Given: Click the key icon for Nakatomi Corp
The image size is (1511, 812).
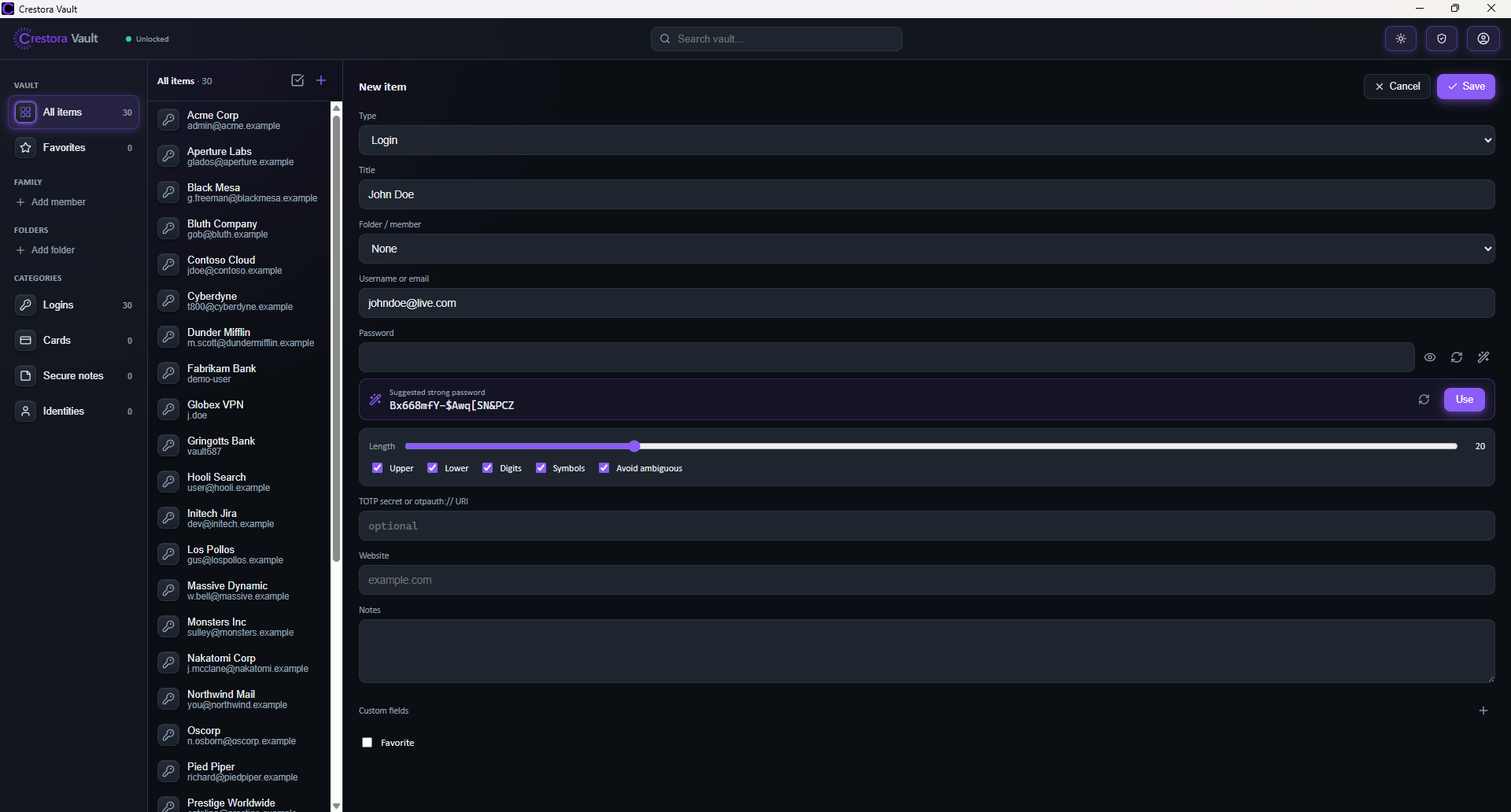Looking at the screenshot, I should point(168,663).
